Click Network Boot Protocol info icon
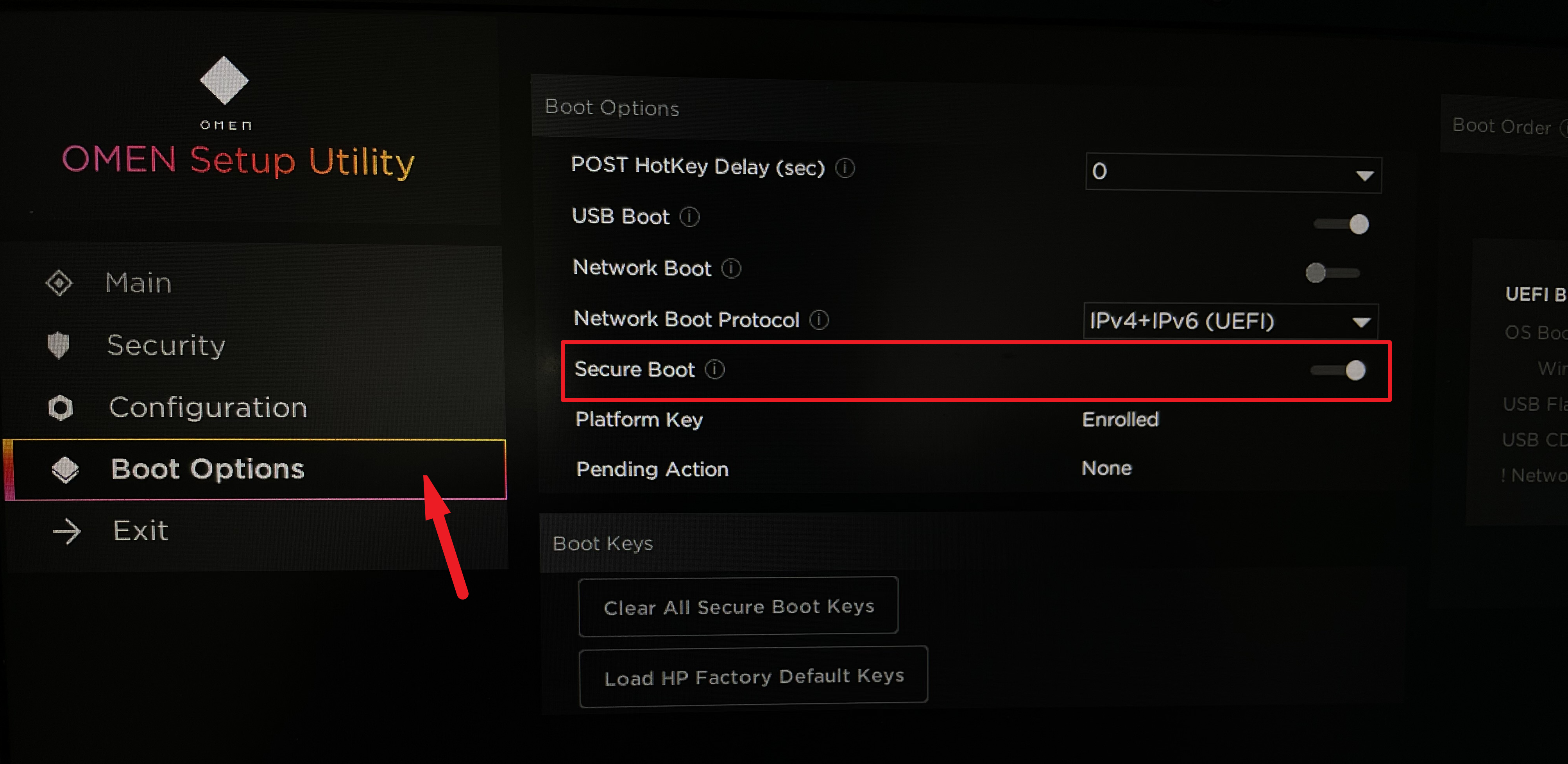The height and width of the screenshot is (764, 1568). (819, 320)
